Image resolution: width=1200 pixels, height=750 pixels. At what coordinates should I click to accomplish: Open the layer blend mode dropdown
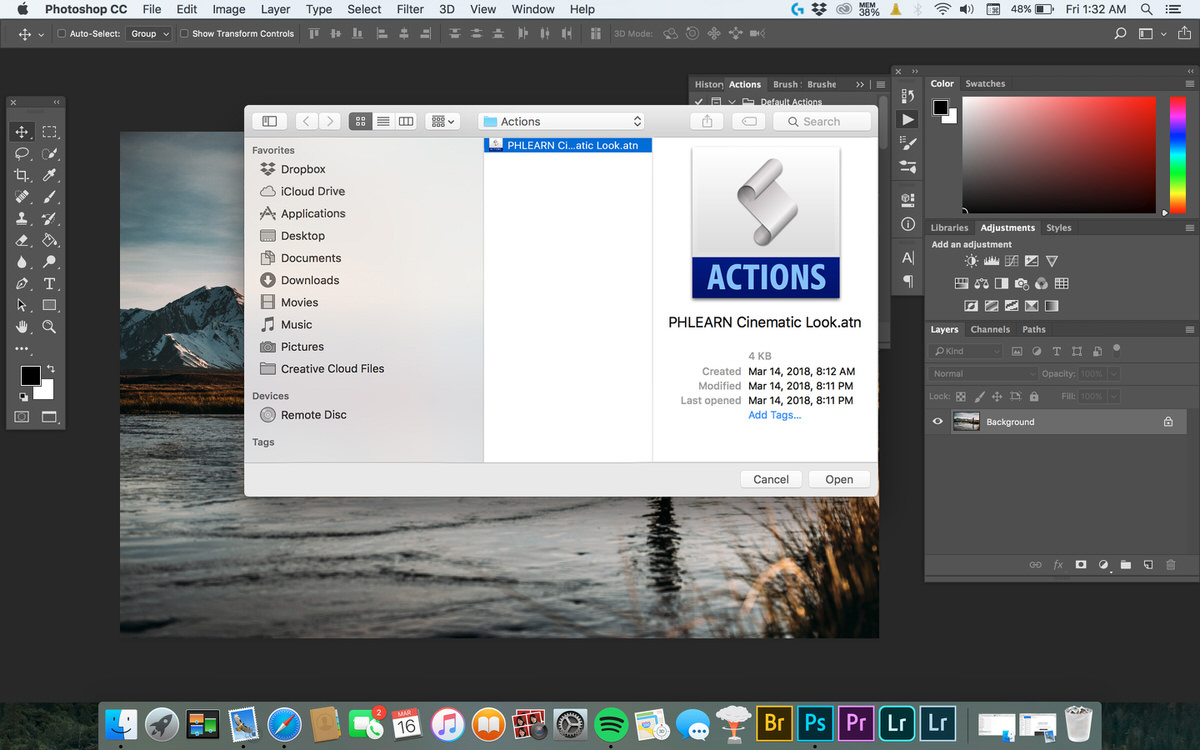coord(980,373)
